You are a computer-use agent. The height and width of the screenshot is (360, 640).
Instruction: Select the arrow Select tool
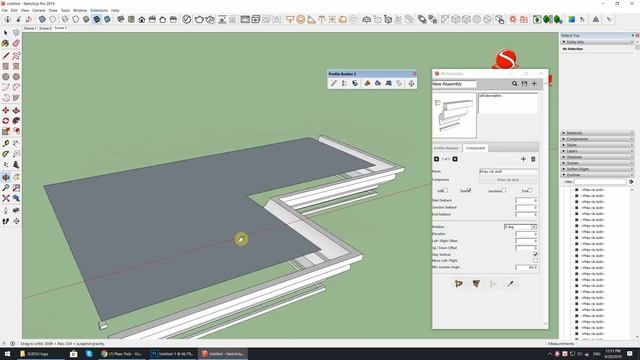(6, 33)
